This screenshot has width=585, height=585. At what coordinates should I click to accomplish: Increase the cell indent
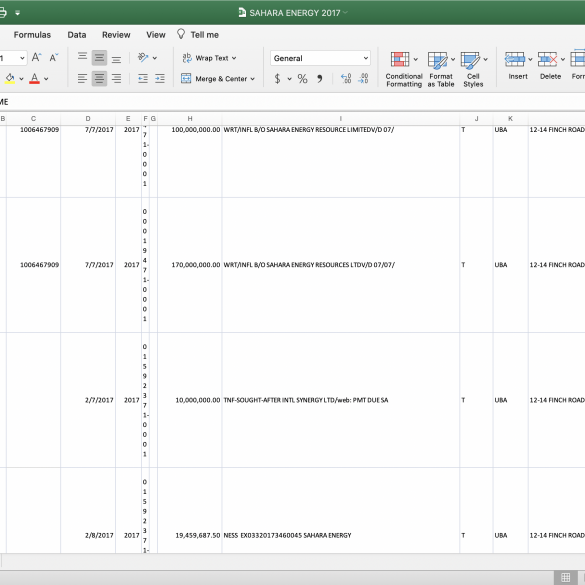[160, 78]
